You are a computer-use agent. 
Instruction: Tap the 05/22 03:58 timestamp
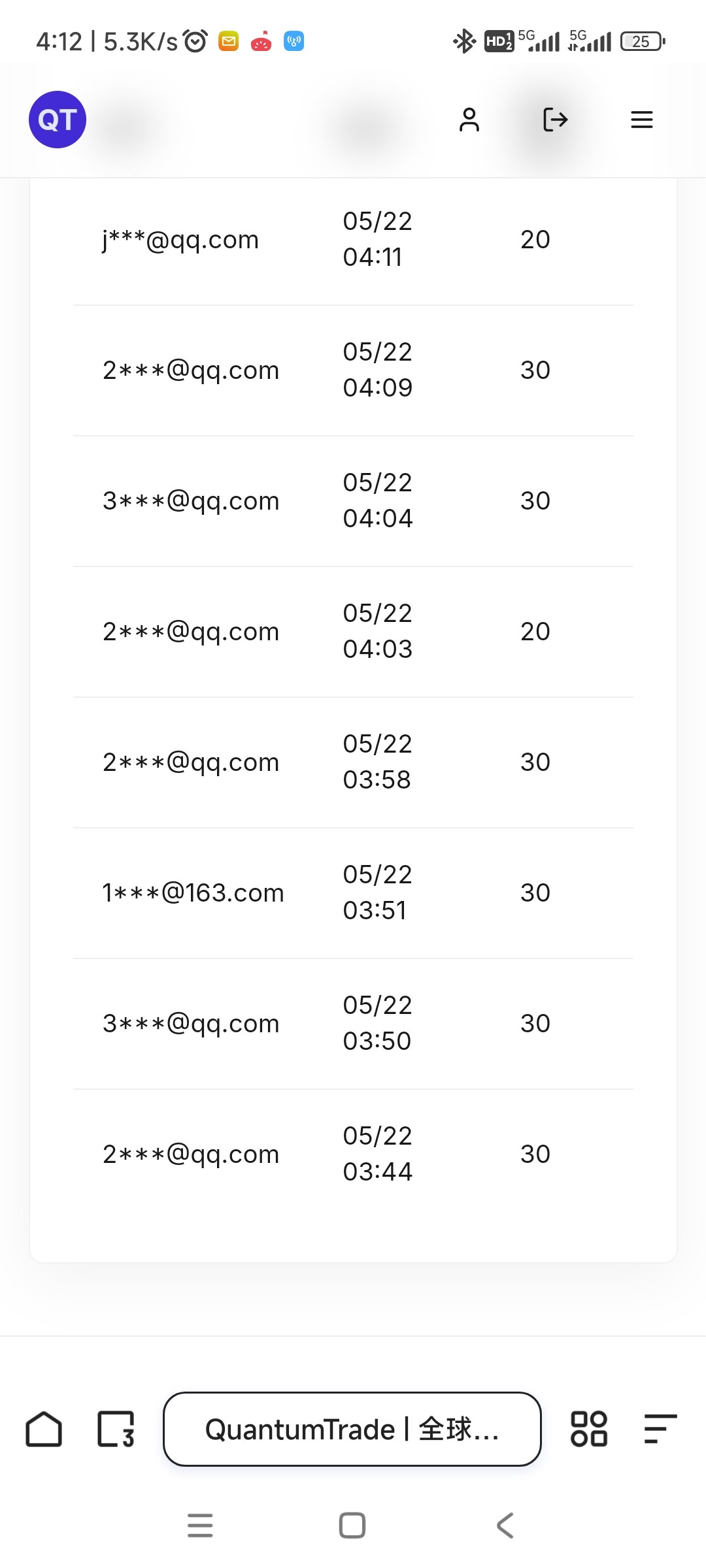pos(378,762)
